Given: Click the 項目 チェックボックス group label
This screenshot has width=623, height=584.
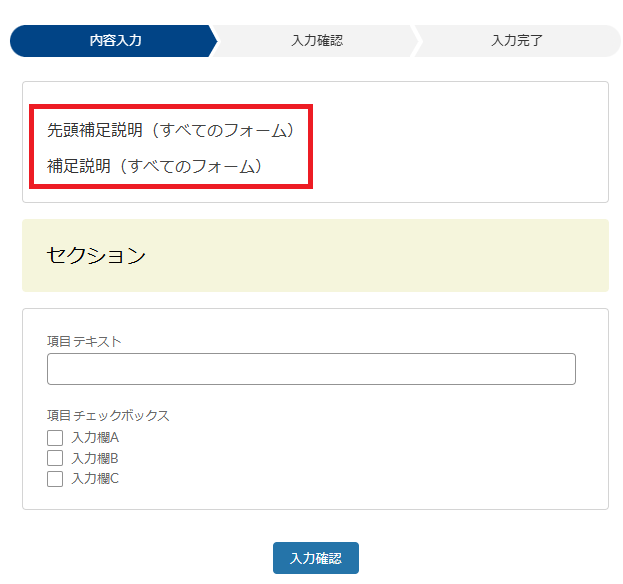Looking at the screenshot, I should (x=108, y=416).
